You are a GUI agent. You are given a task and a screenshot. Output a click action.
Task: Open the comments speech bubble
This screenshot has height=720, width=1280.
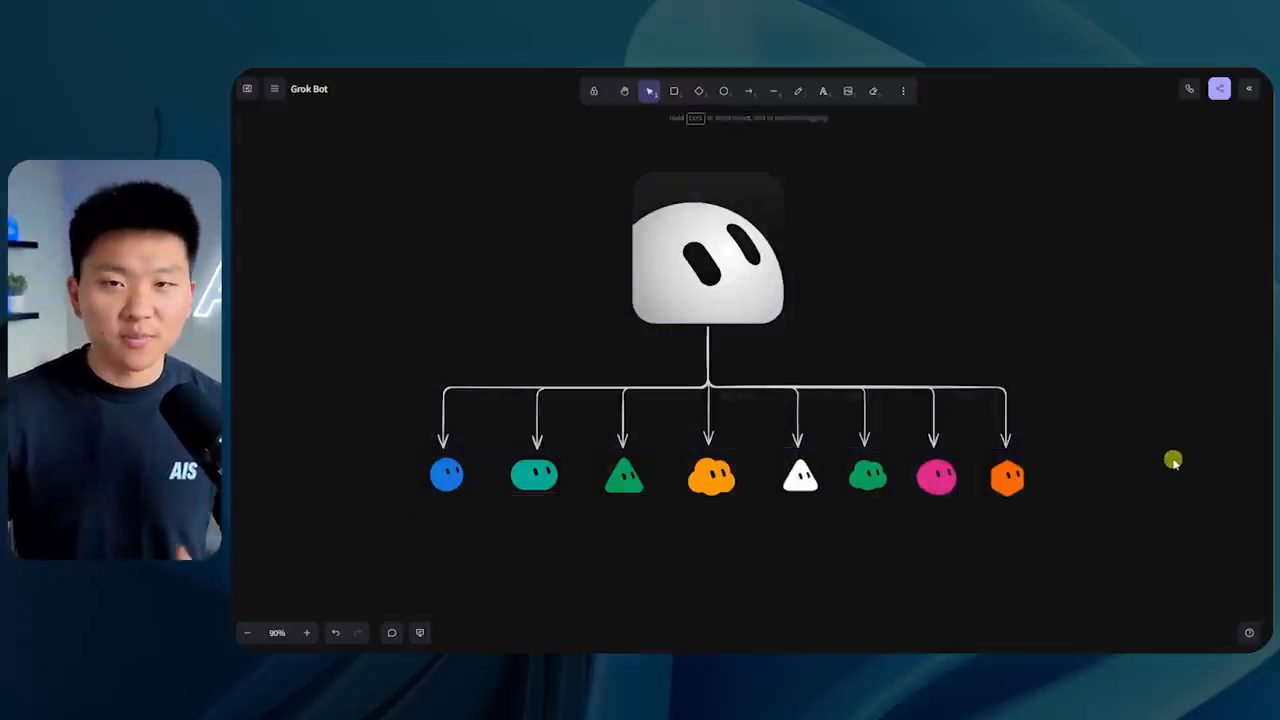pyautogui.click(x=392, y=633)
